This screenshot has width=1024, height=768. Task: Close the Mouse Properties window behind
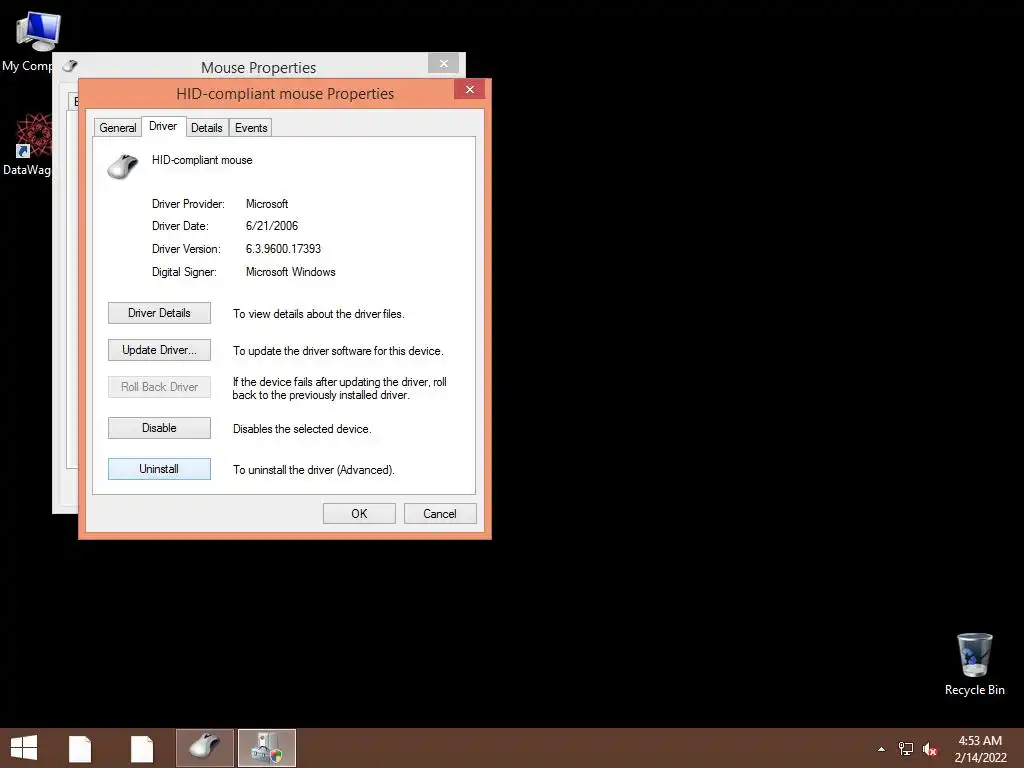[x=443, y=63]
